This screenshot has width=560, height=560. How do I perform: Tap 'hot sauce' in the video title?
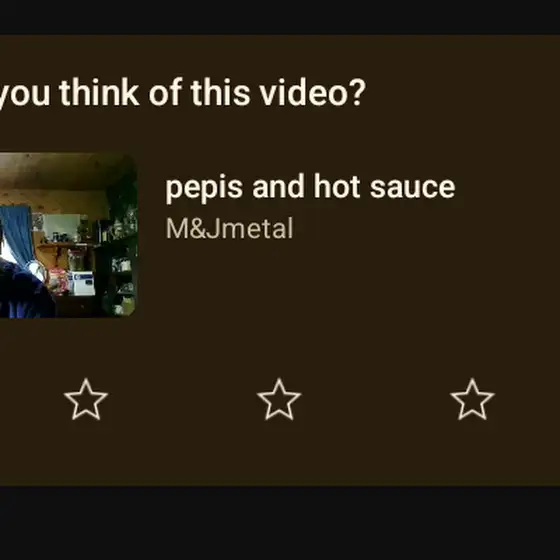click(x=384, y=186)
